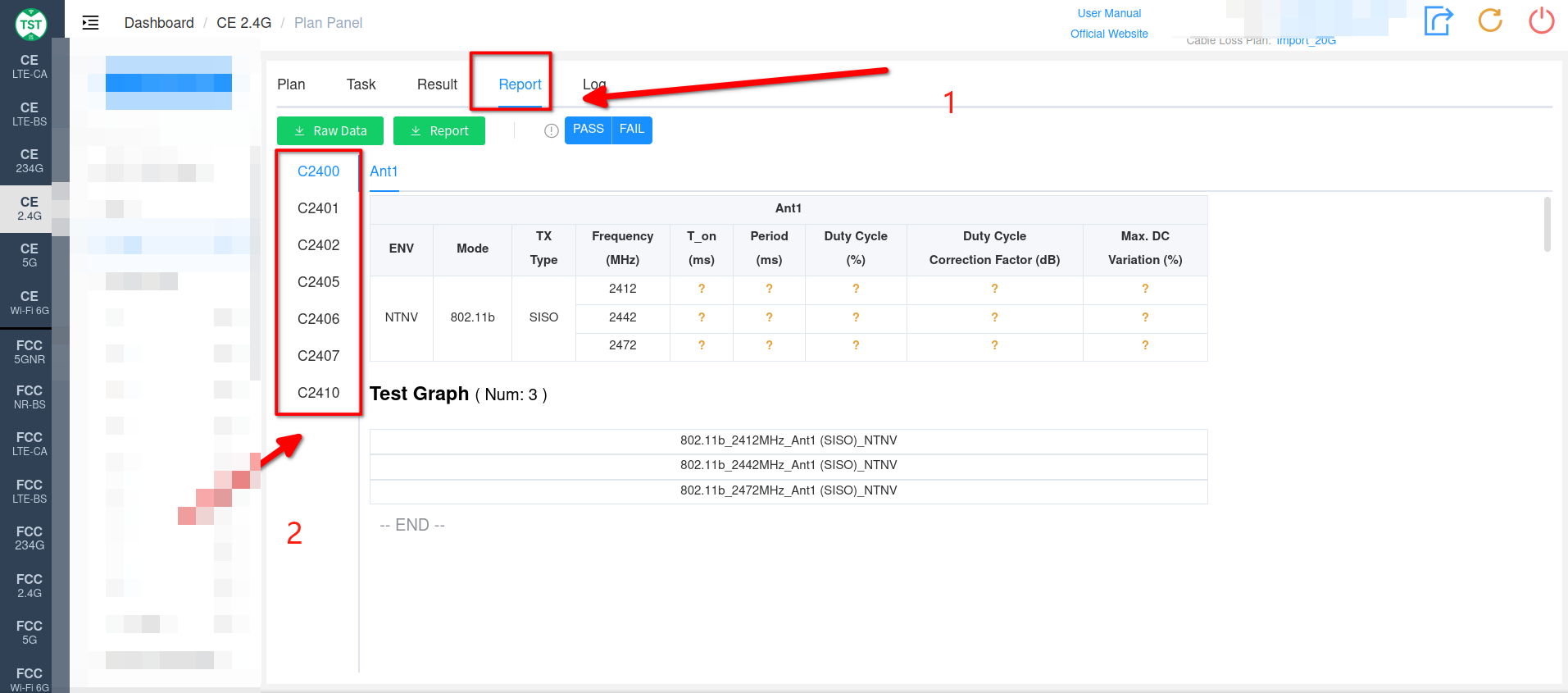
Task: Open the User Manual link
Action: point(1109,13)
